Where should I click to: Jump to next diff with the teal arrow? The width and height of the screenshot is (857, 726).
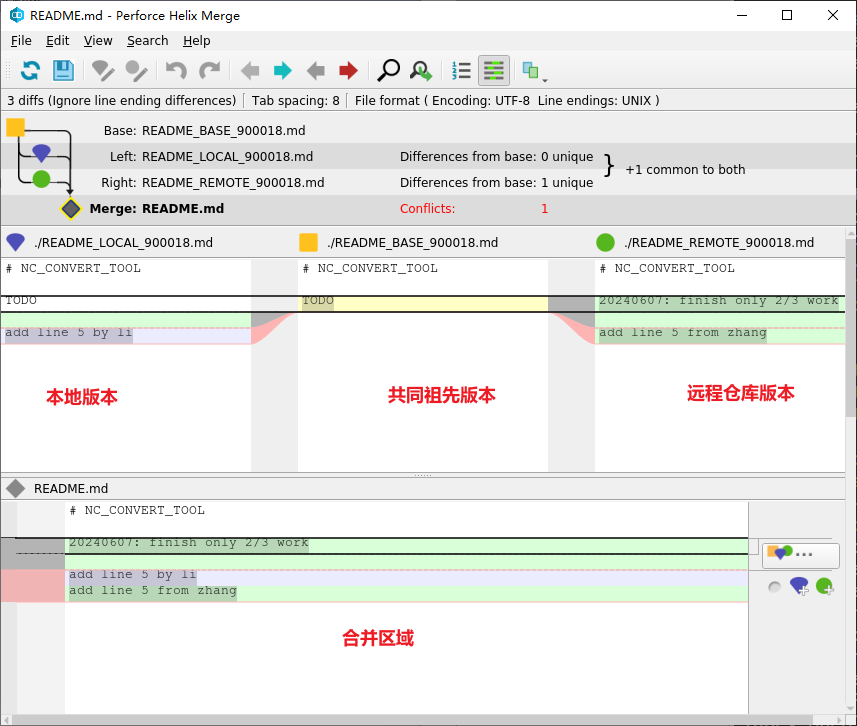click(283, 71)
